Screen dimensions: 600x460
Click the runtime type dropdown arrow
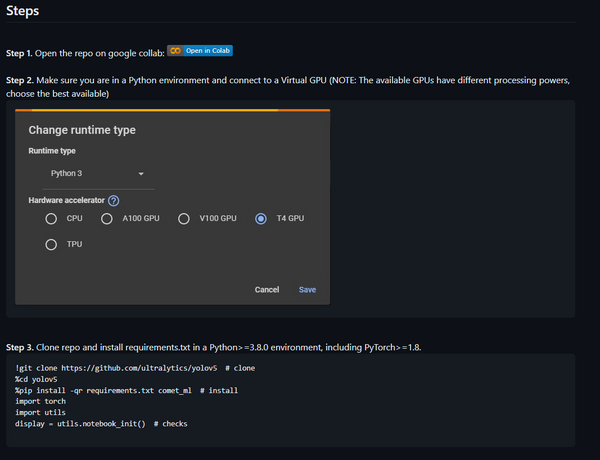(141, 174)
